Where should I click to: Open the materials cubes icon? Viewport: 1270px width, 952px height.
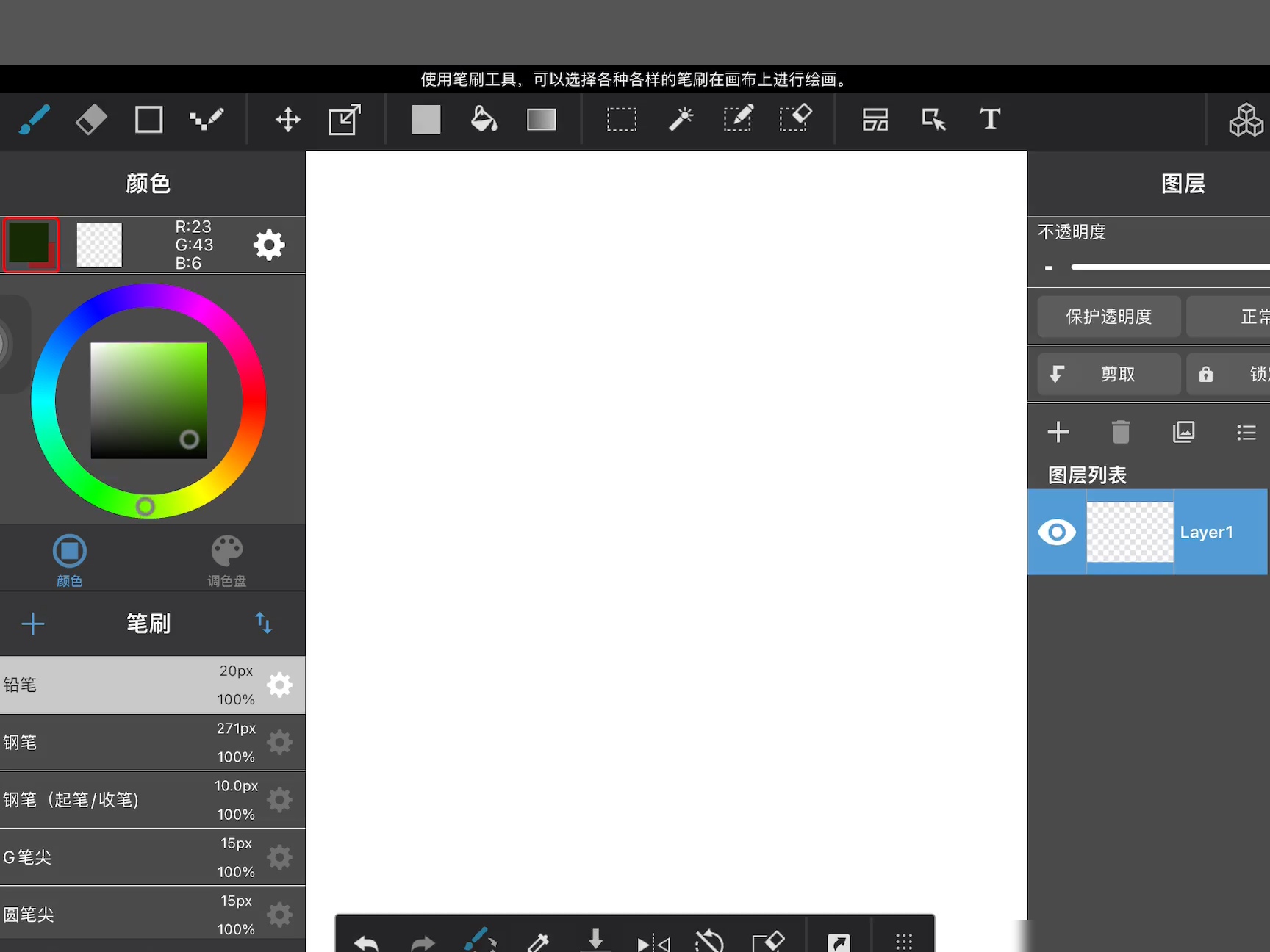coord(1245,120)
